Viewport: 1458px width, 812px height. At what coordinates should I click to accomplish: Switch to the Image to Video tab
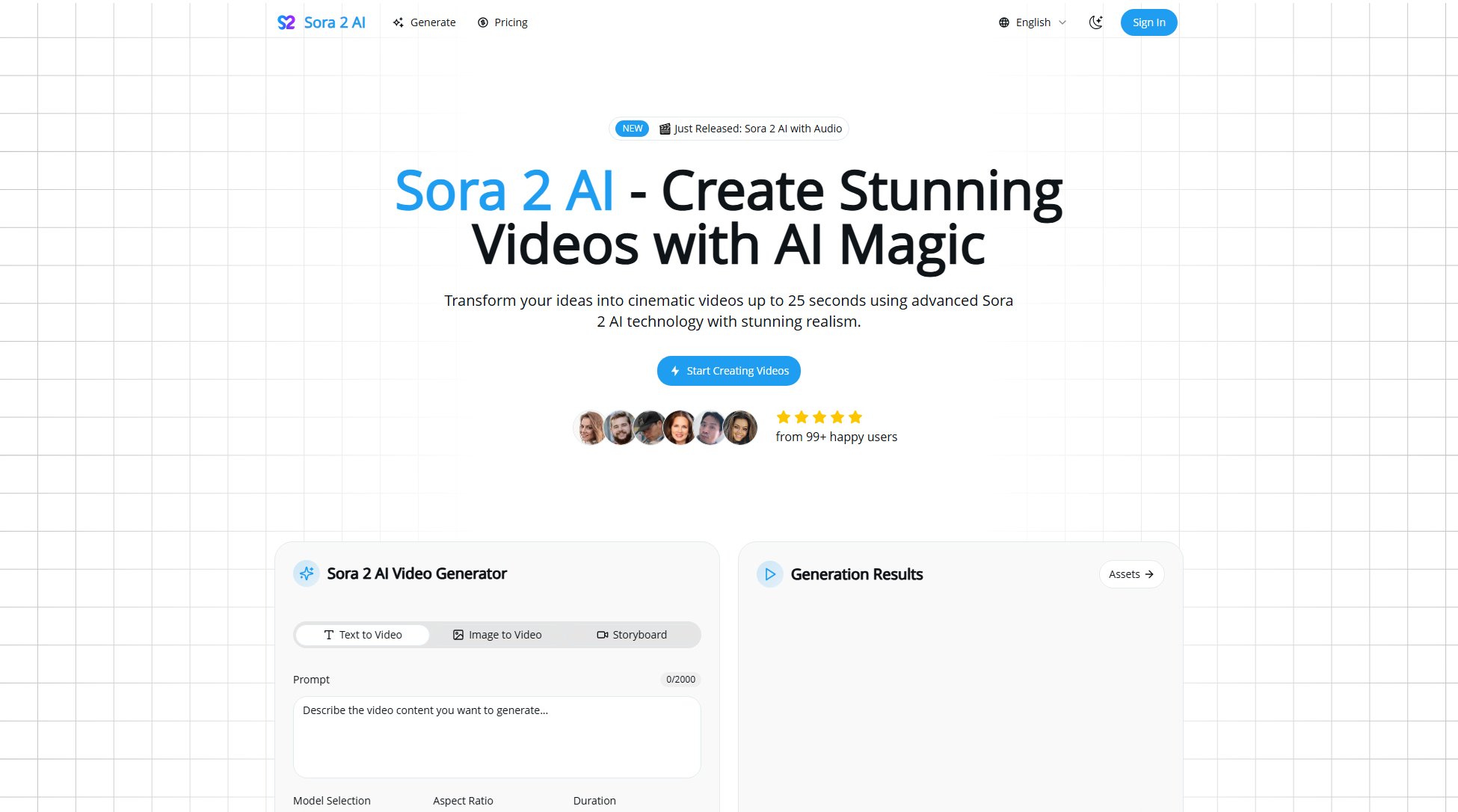(497, 634)
